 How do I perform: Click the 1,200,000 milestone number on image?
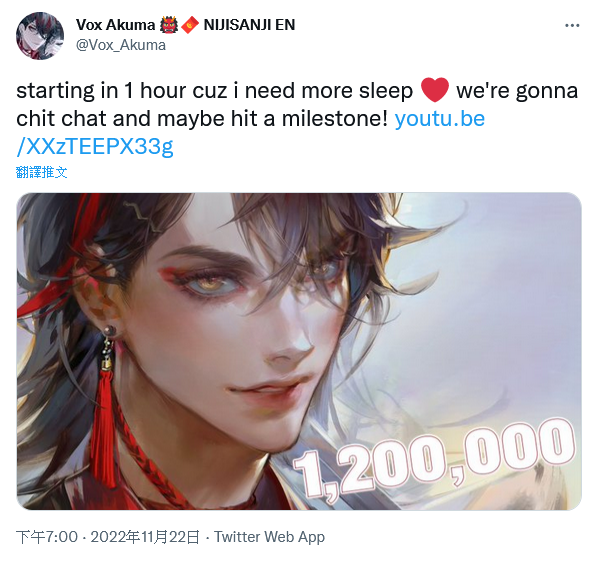[x=434, y=459]
